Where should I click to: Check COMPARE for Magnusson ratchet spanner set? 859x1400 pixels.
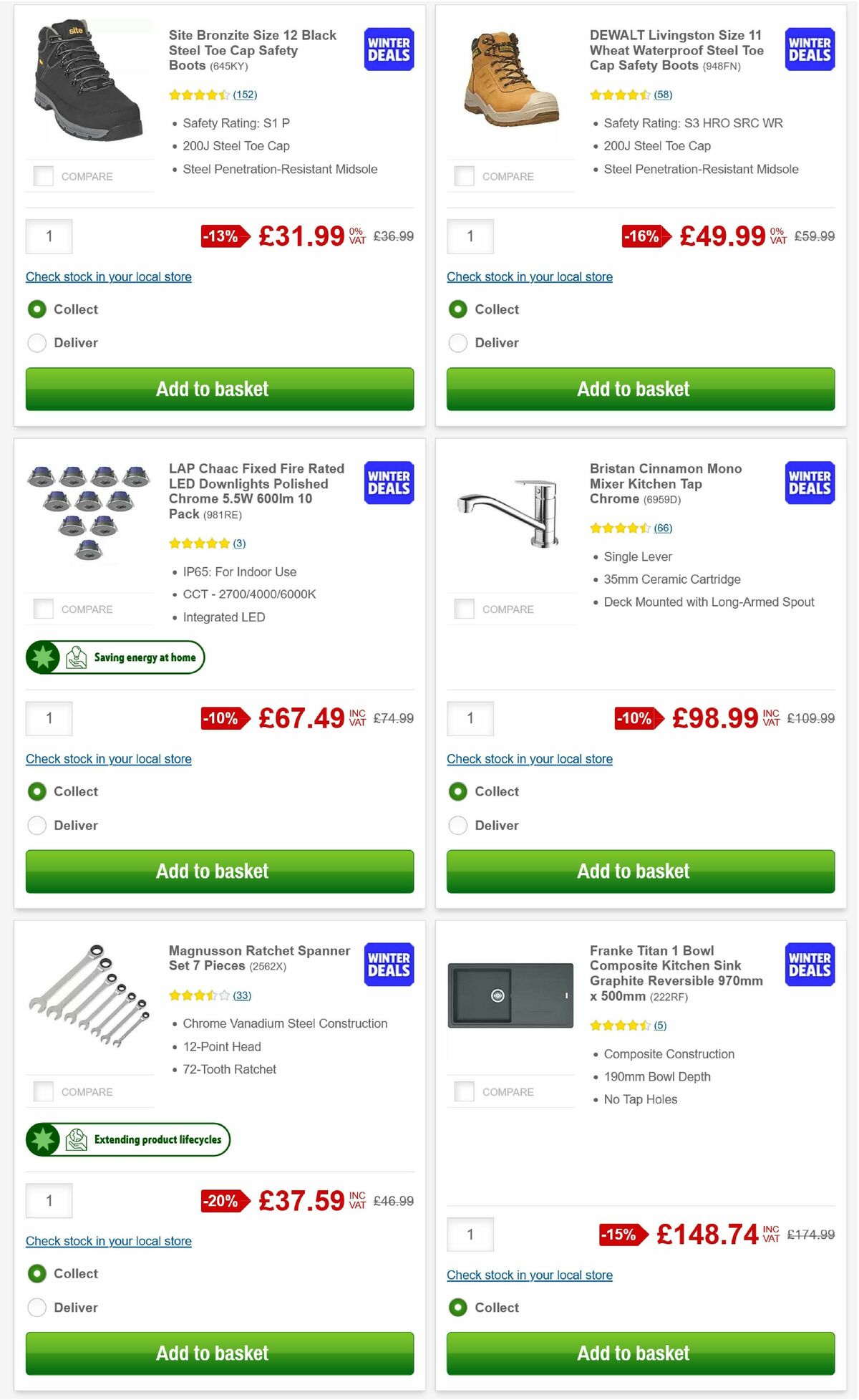pos(42,1090)
